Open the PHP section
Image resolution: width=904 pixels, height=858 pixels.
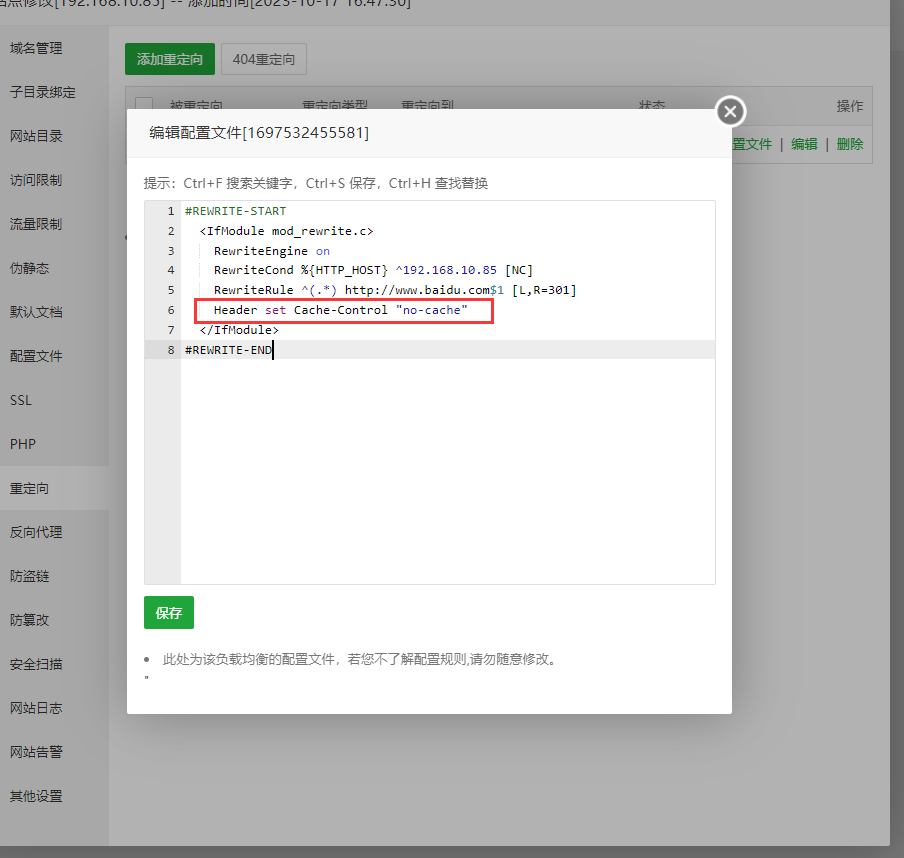click(23, 444)
